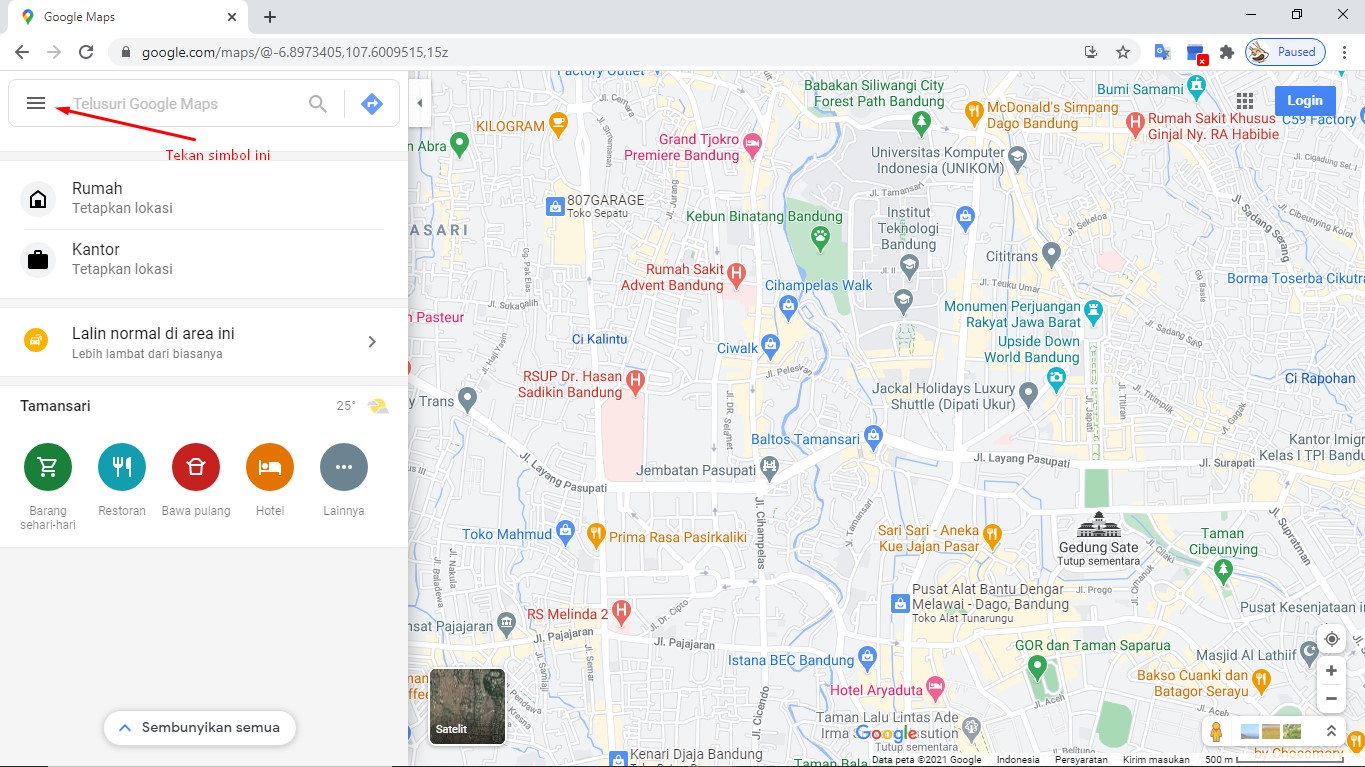Set Kantor work location

204,259
